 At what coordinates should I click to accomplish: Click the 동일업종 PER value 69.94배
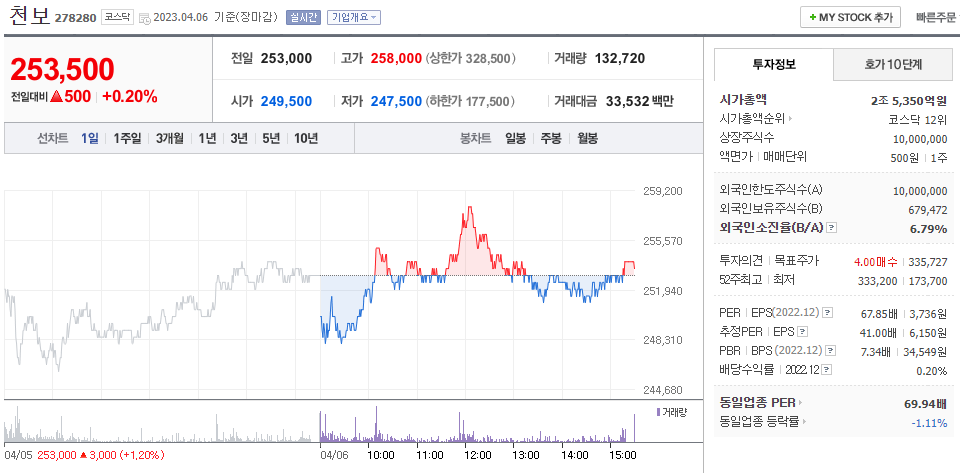tap(926, 403)
